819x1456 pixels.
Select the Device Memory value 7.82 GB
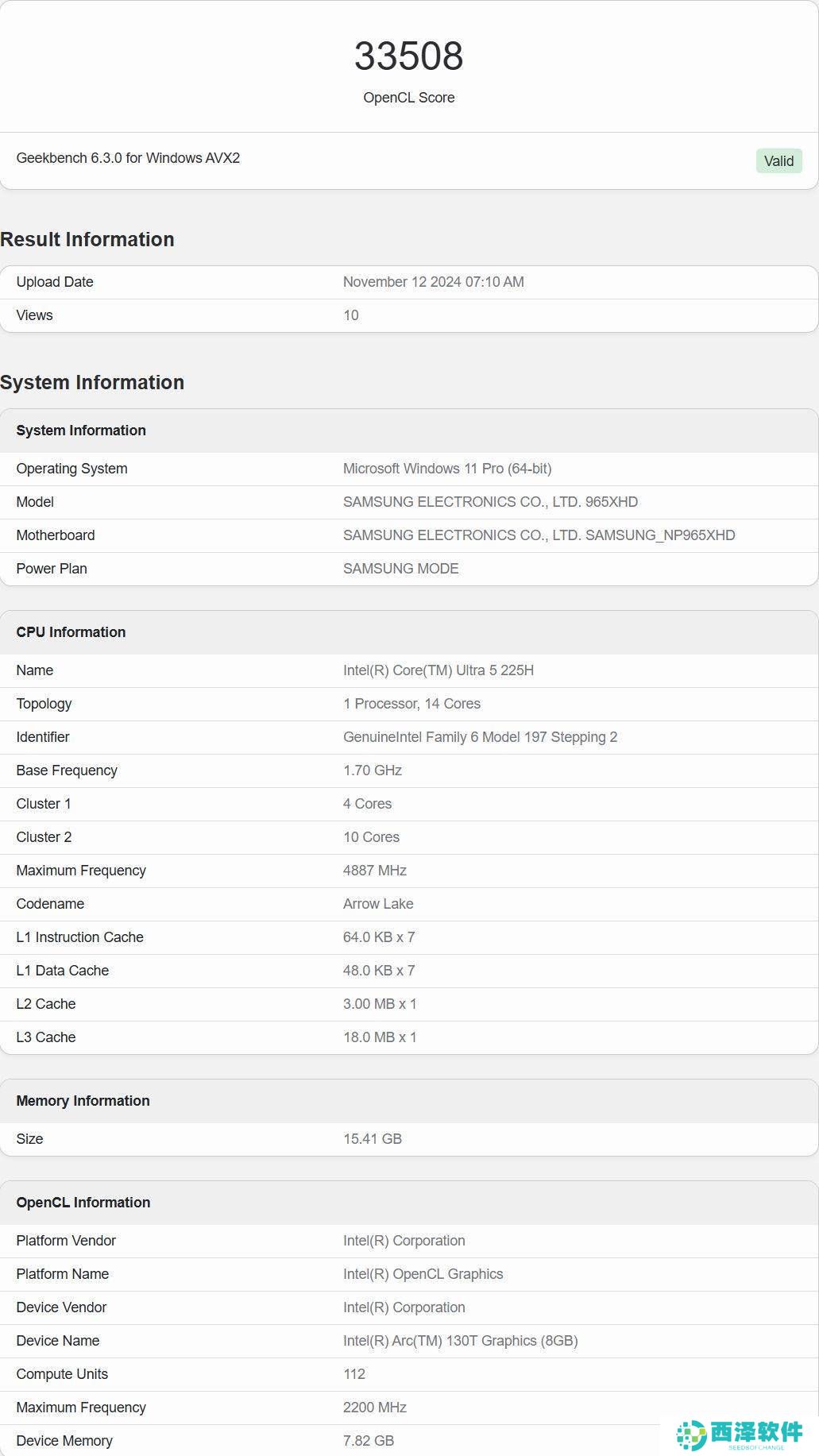(x=369, y=1441)
